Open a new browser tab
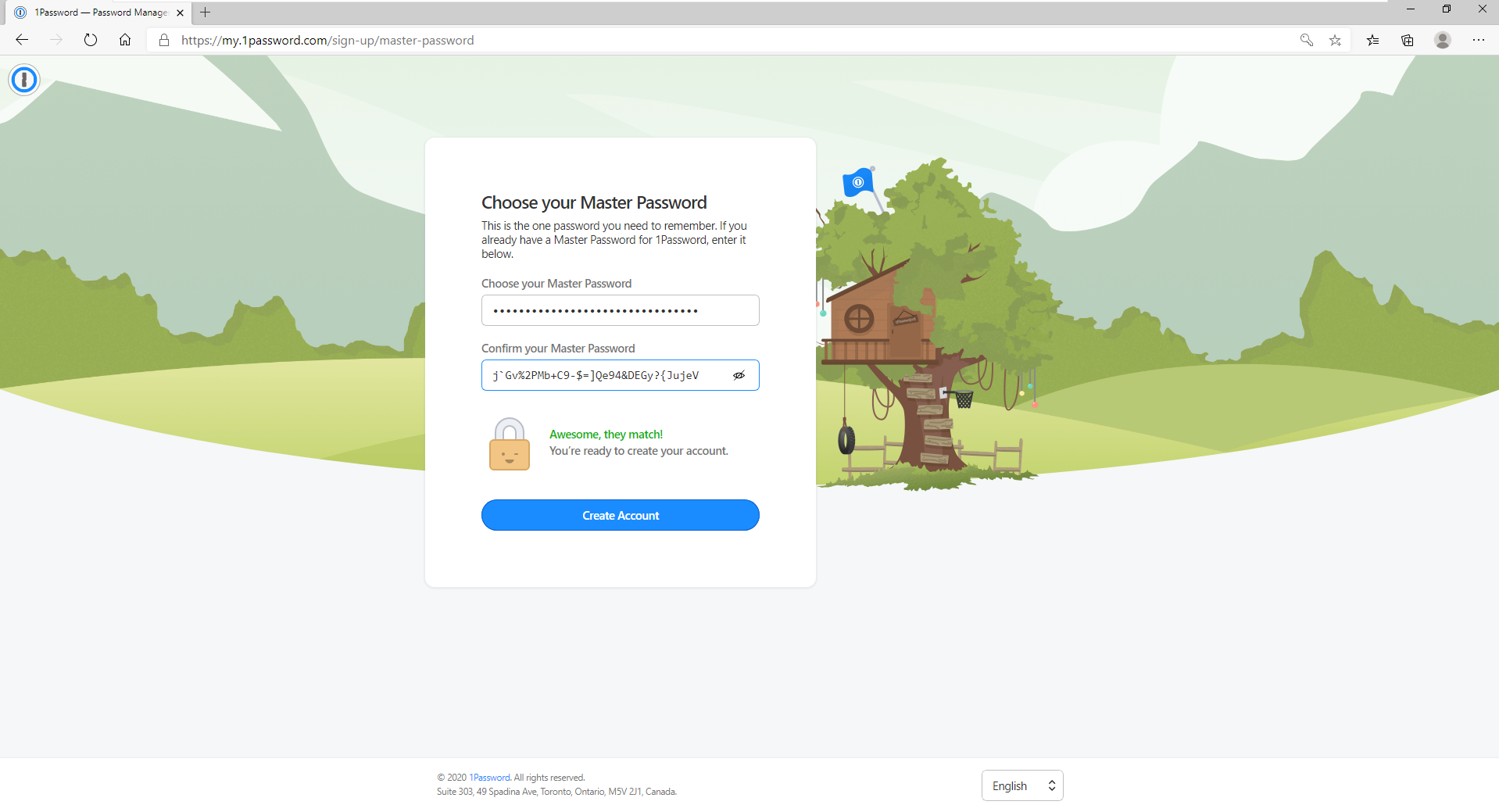 coord(206,13)
